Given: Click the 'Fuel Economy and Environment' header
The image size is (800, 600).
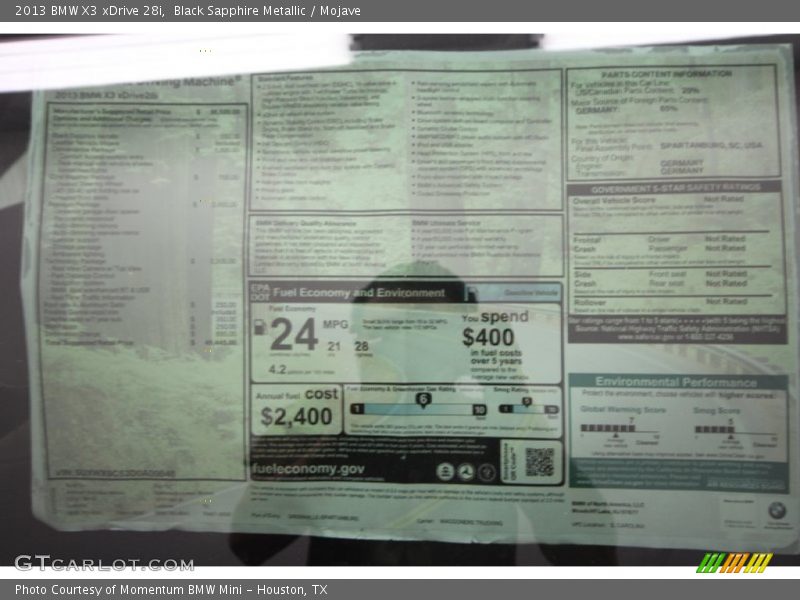Looking at the screenshot, I should coord(359,293).
